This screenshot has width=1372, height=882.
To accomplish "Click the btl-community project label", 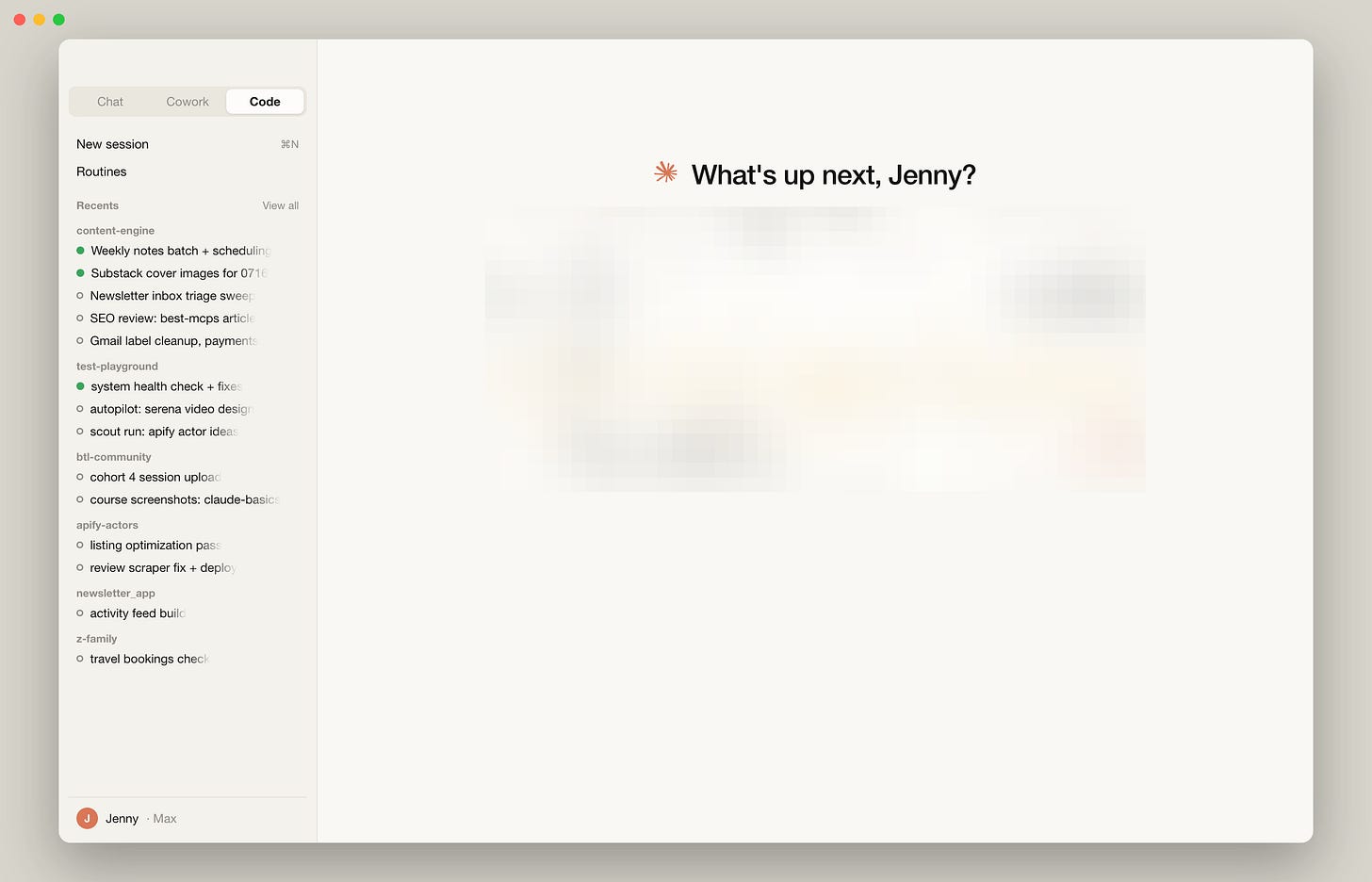I will click(x=113, y=457).
